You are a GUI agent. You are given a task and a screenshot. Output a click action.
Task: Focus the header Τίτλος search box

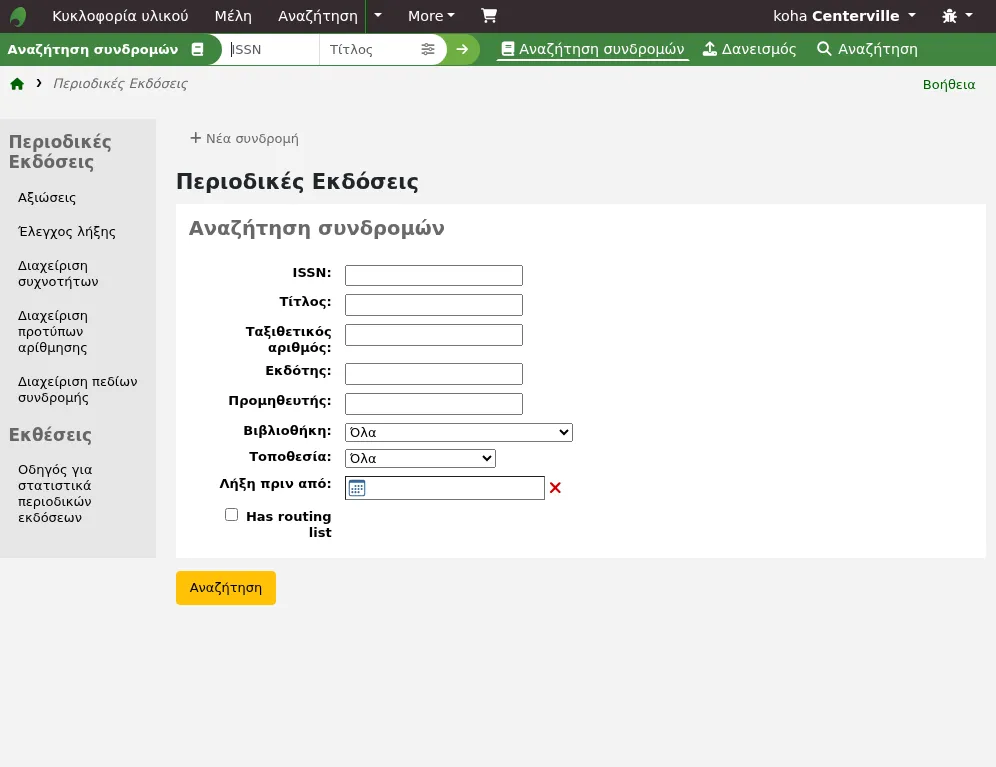point(370,50)
